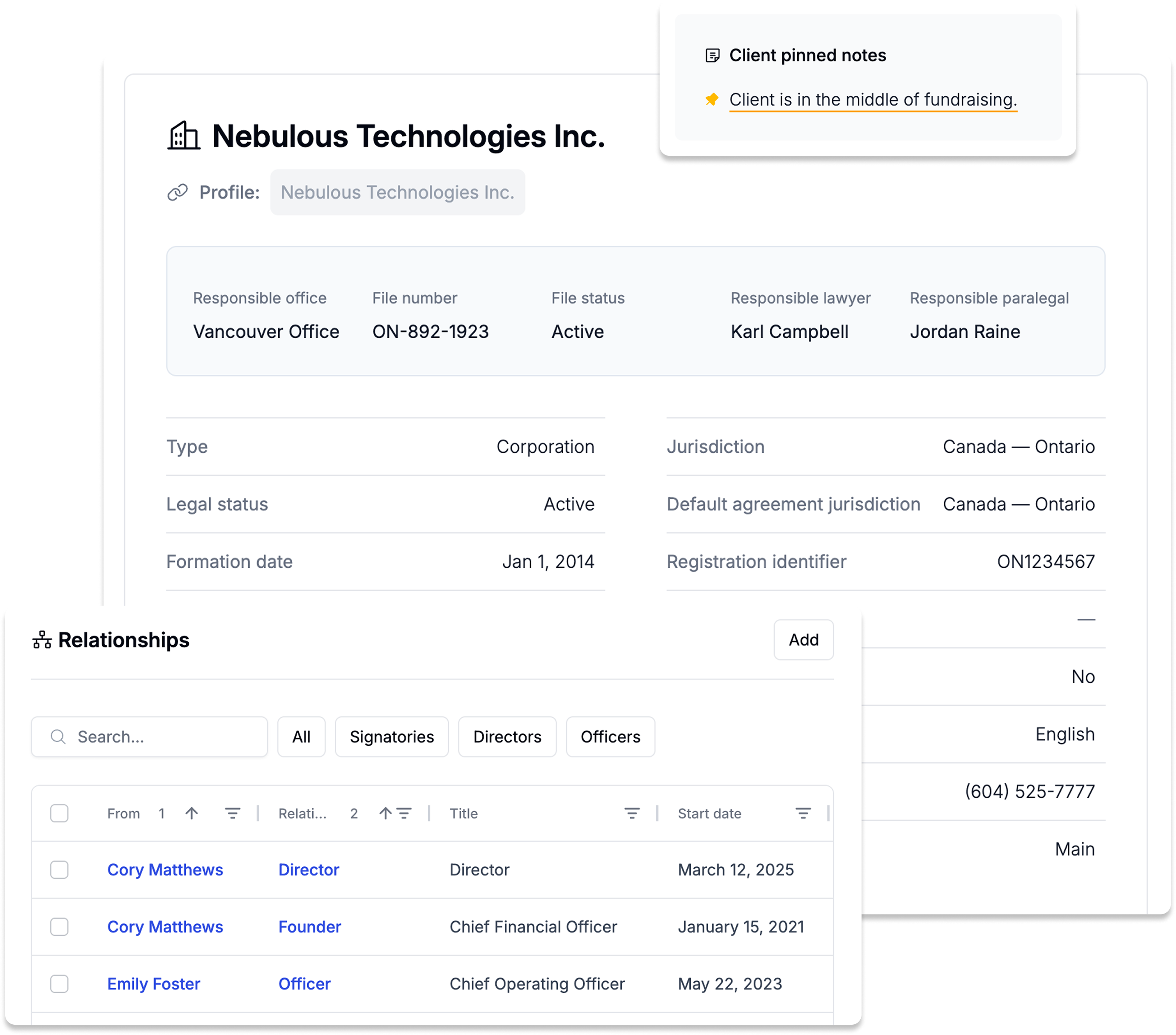Click the yellow pin icon on fundraising note

click(x=712, y=100)
